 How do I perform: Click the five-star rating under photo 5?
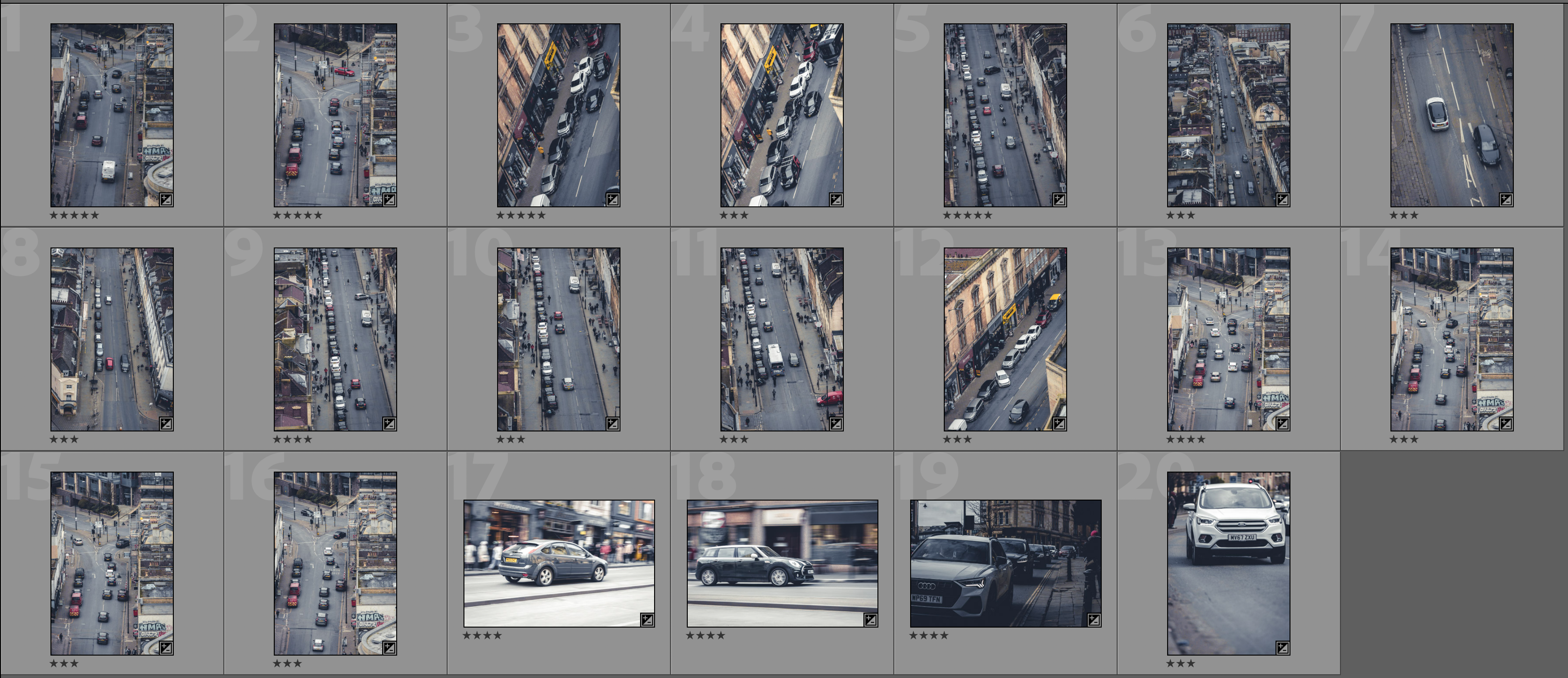(967, 215)
